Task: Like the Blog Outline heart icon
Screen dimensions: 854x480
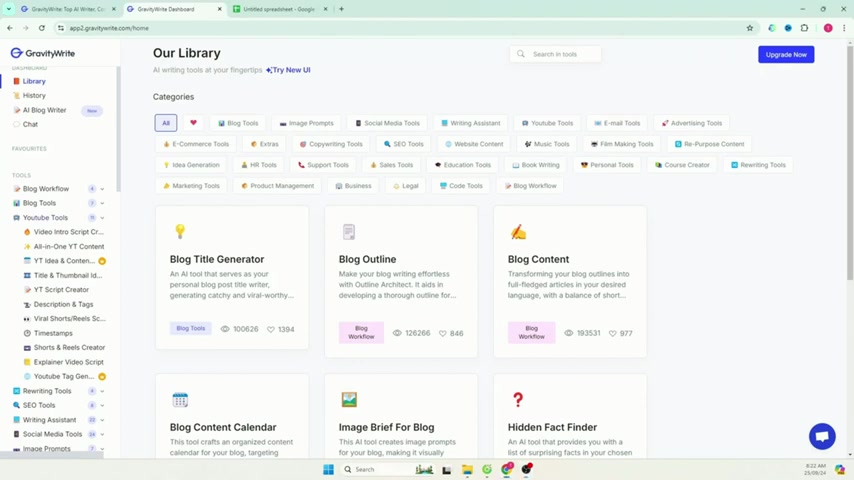Action: click(x=443, y=333)
